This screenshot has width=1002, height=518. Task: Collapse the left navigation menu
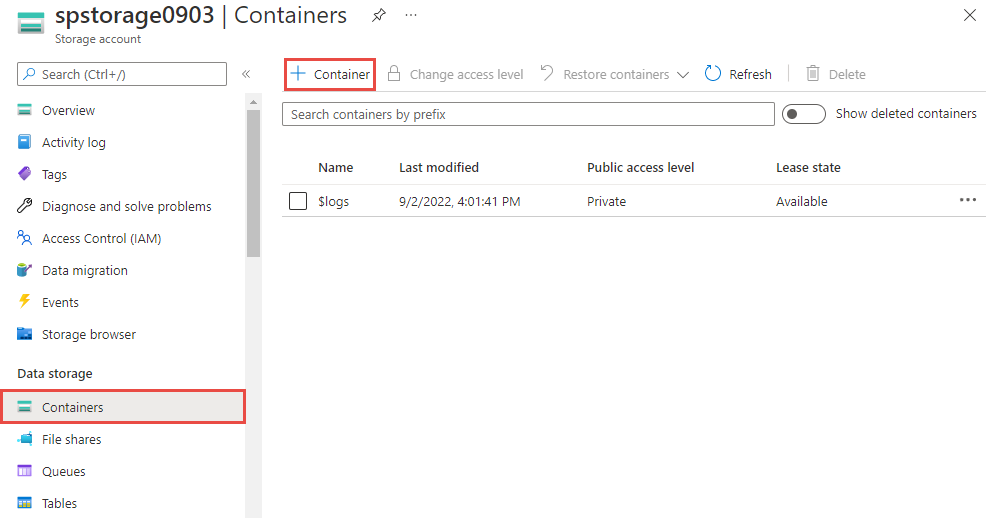pos(246,74)
